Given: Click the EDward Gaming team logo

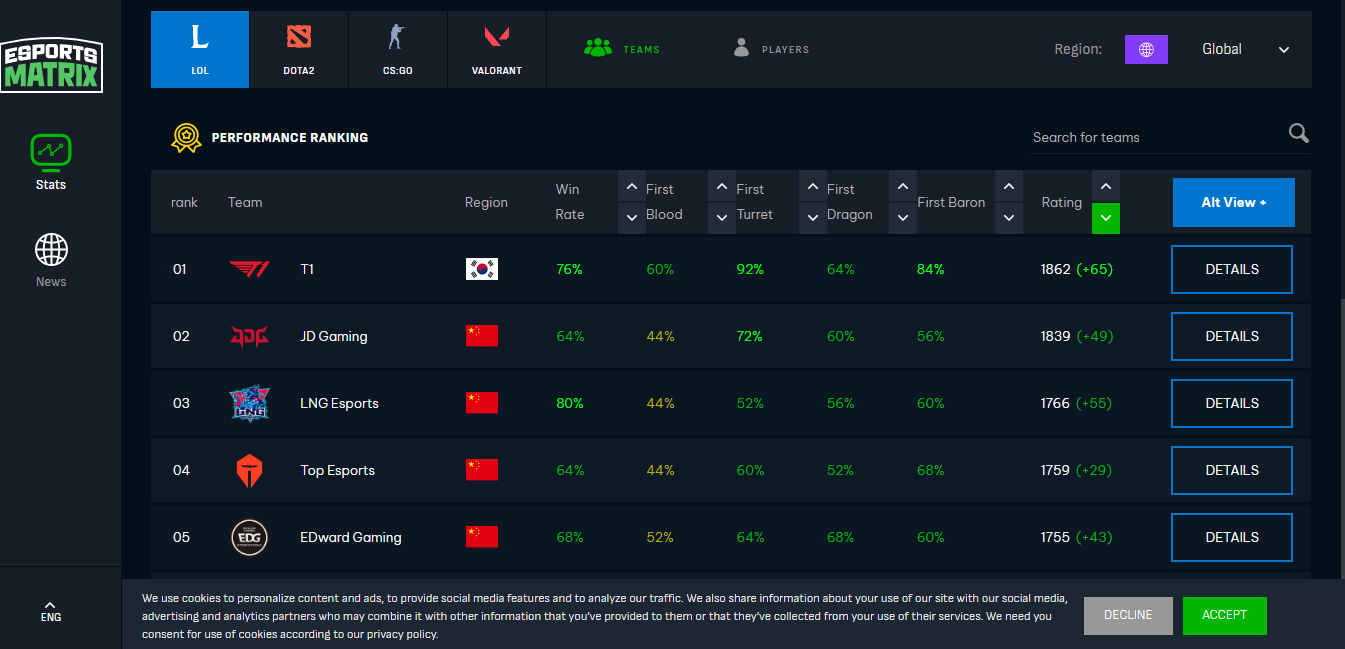Looking at the screenshot, I should (x=249, y=537).
